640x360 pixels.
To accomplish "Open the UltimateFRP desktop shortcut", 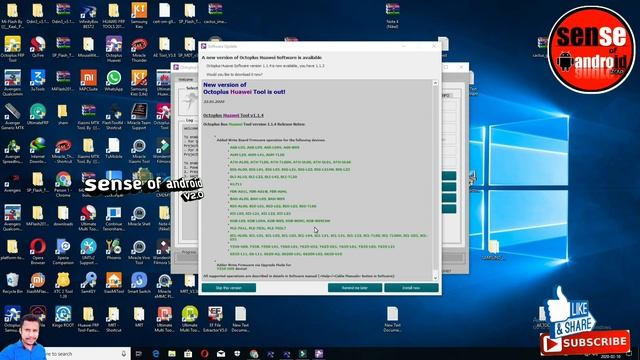I will [x=38, y=114].
